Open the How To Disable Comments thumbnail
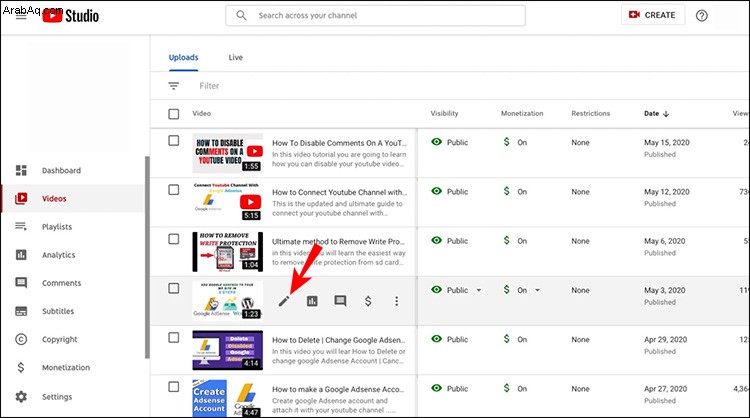This screenshot has width=750, height=418. pyautogui.click(x=228, y=153)
